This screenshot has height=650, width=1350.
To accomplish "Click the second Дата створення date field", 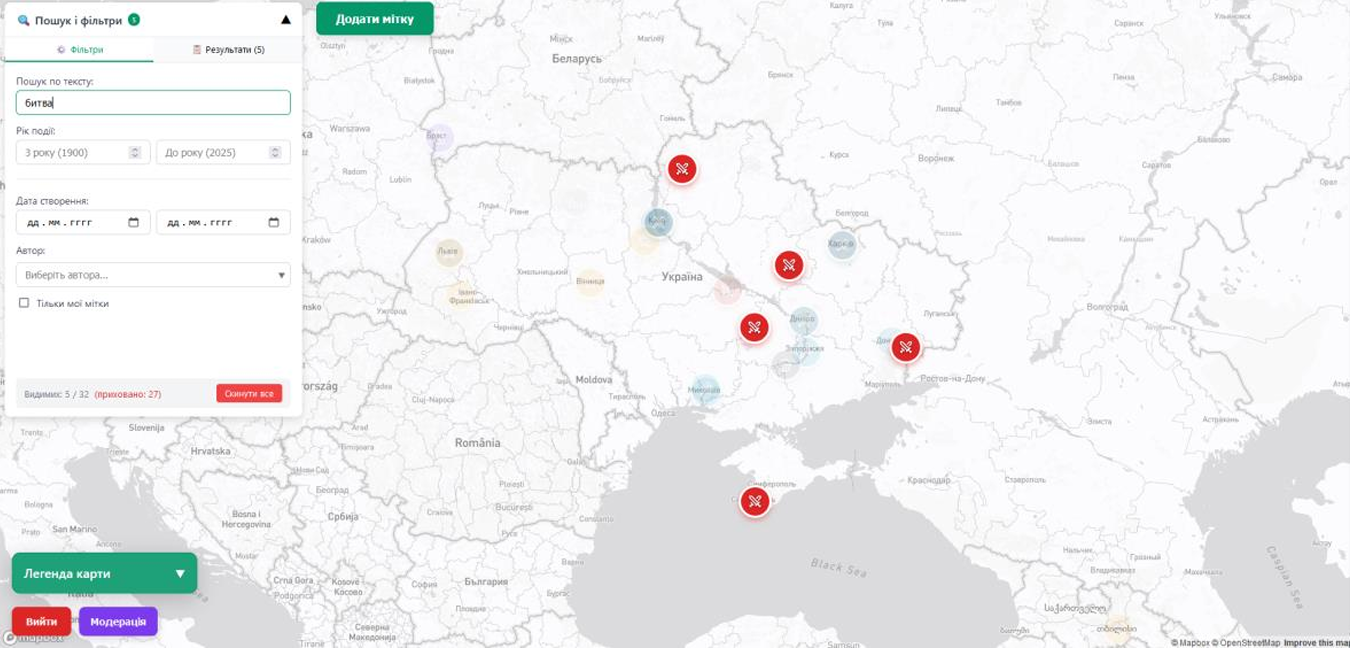I will pyautogui.click(x=223, y=222).
